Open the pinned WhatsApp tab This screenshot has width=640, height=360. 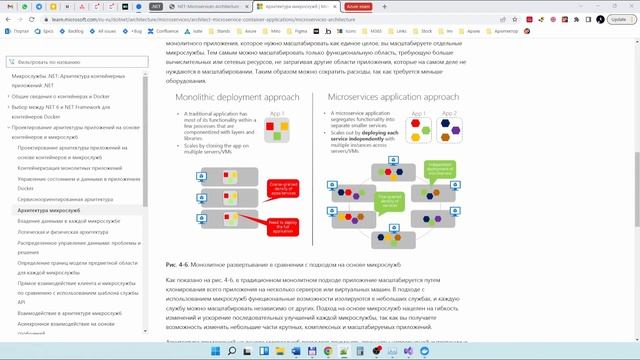[24, 7]
